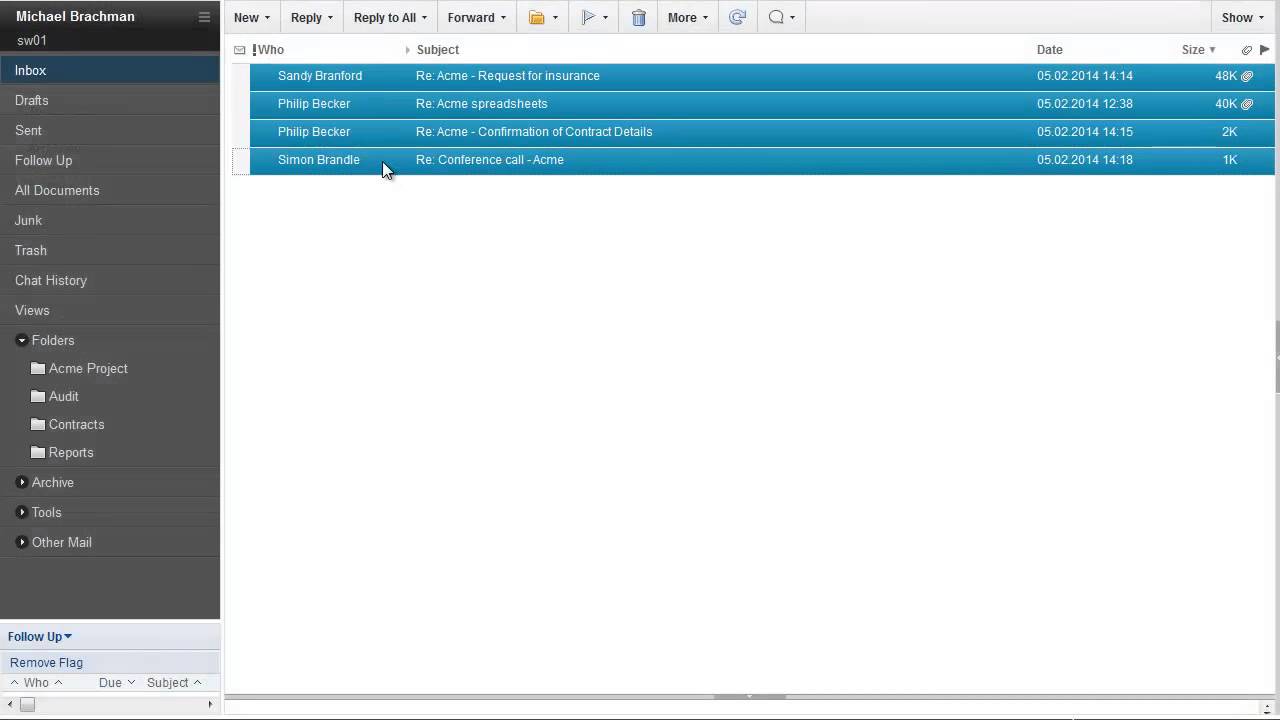Toggle selection box of Simon Brandle message
1280x720 pixels.
point(241,160)
